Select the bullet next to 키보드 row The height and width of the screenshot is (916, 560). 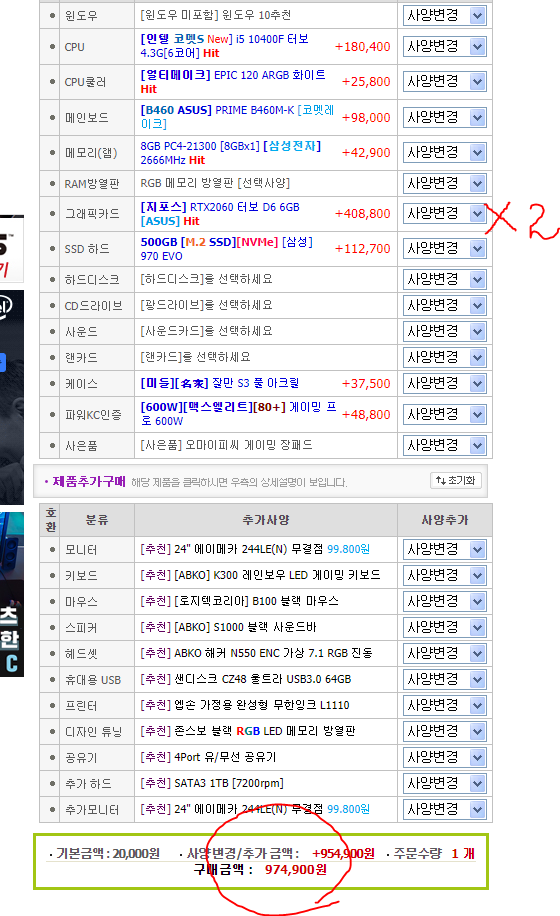click(x=53, y=575)
